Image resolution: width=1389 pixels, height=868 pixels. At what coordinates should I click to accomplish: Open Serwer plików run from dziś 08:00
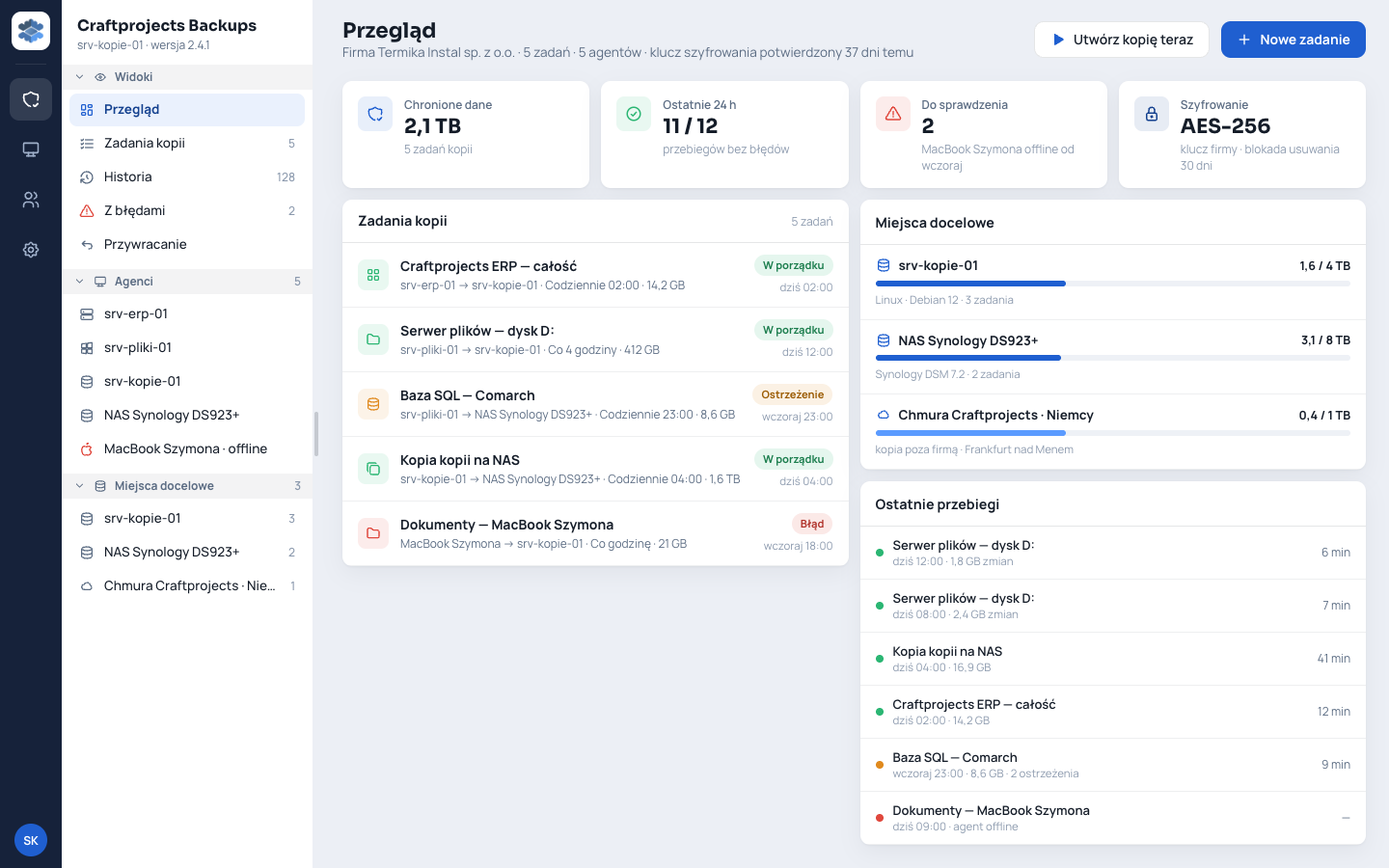[1113, 606]
